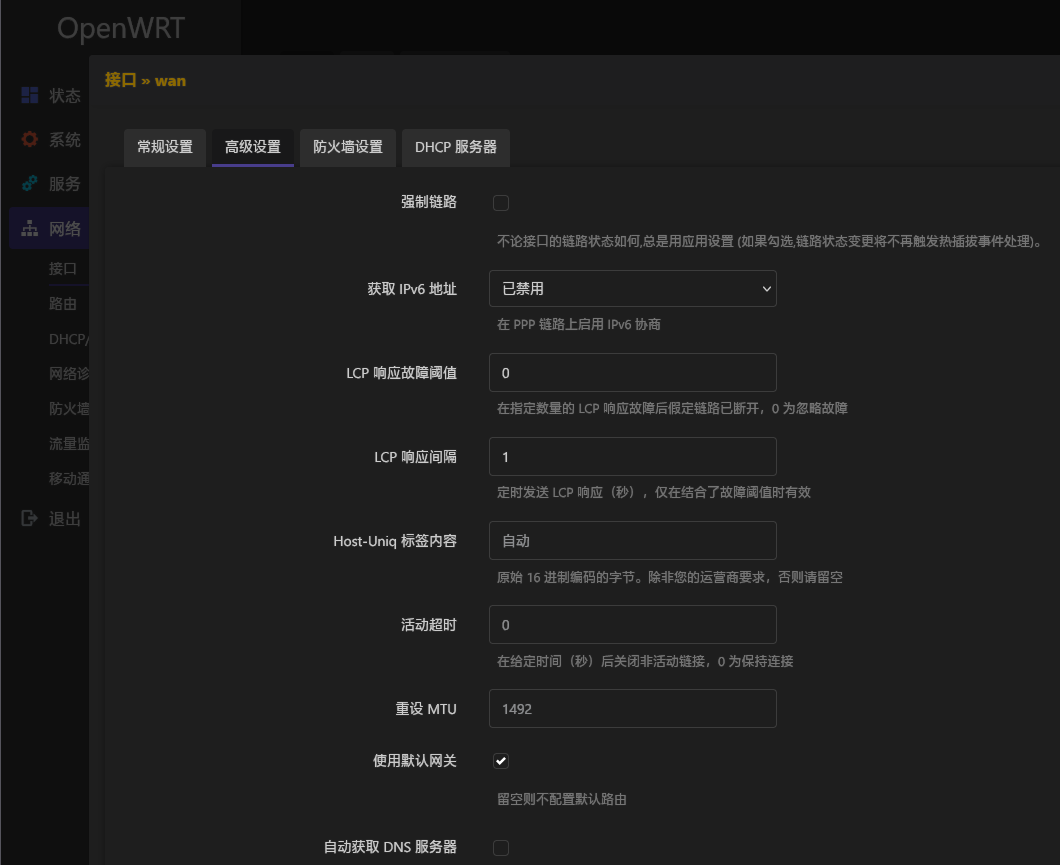Click the 状态 dashboard icon in sidebar
The image size is (1060, 865).
(x=30, y=95)
